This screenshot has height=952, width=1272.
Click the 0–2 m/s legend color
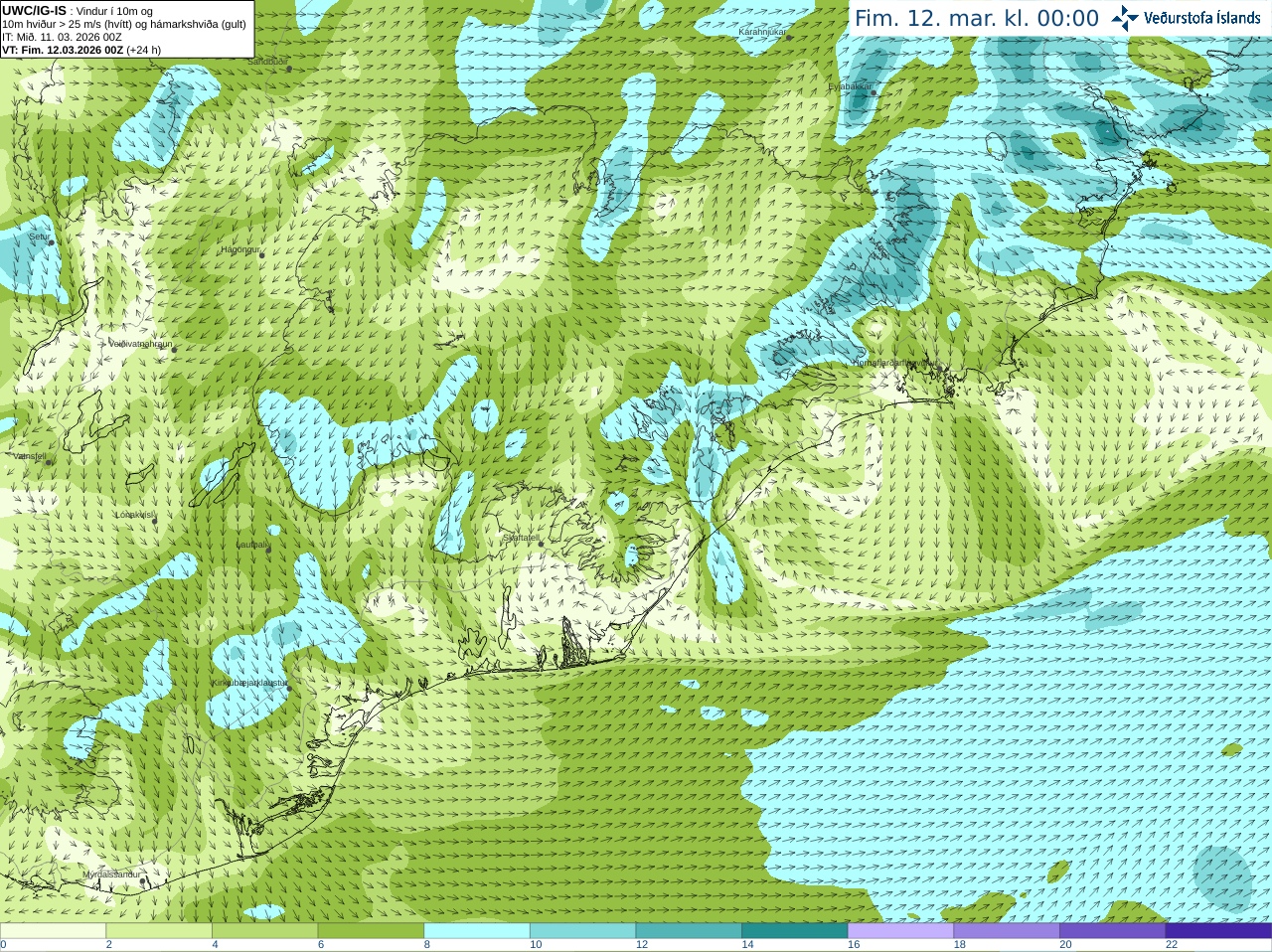pyautogui.click(x=53, y=930)
